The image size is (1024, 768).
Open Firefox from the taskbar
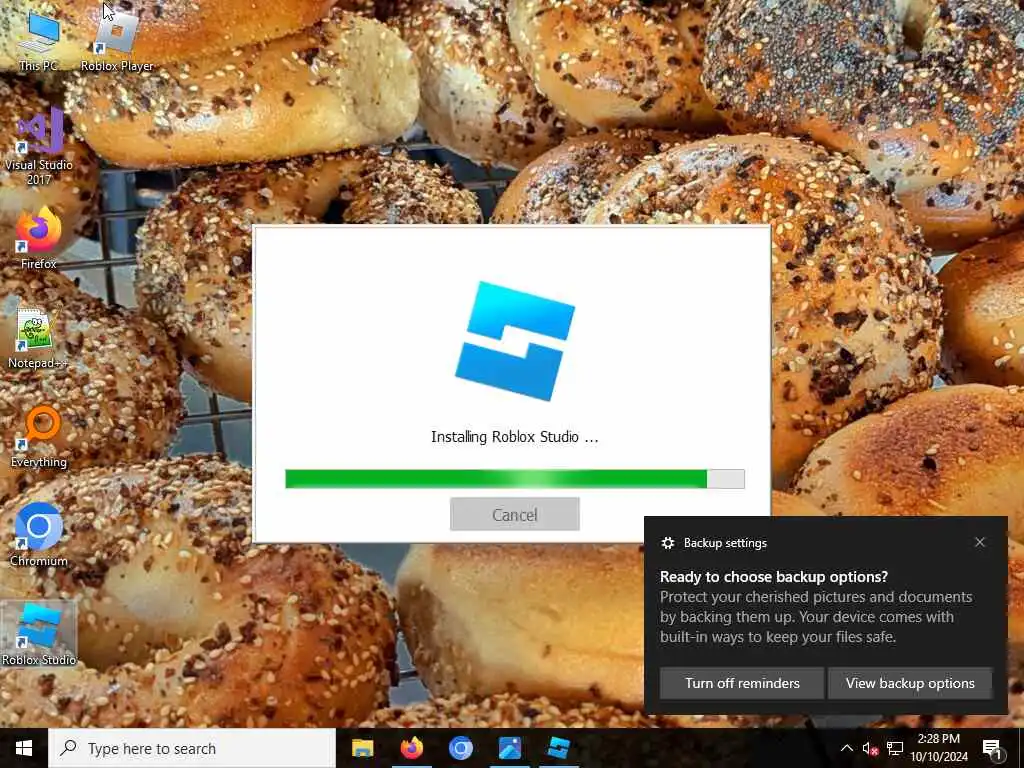pos(411,748)
